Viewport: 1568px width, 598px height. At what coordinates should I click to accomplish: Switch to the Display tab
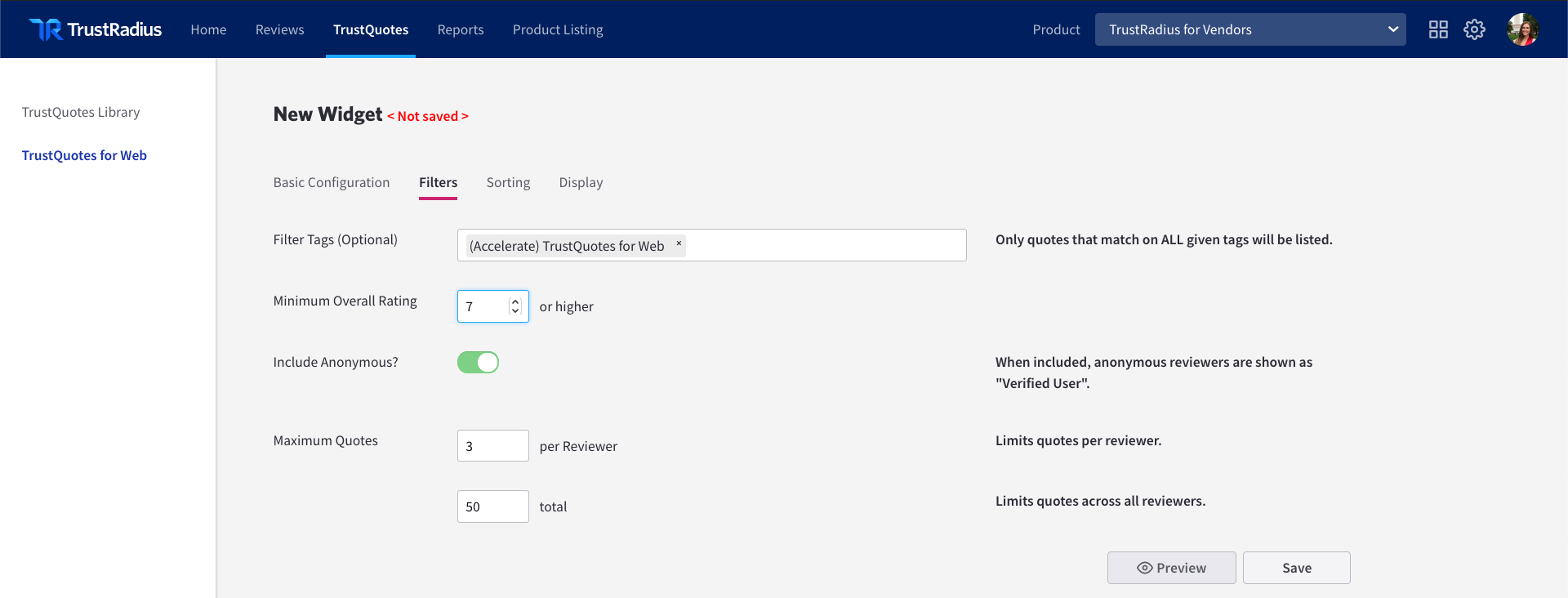pos(581,182)
